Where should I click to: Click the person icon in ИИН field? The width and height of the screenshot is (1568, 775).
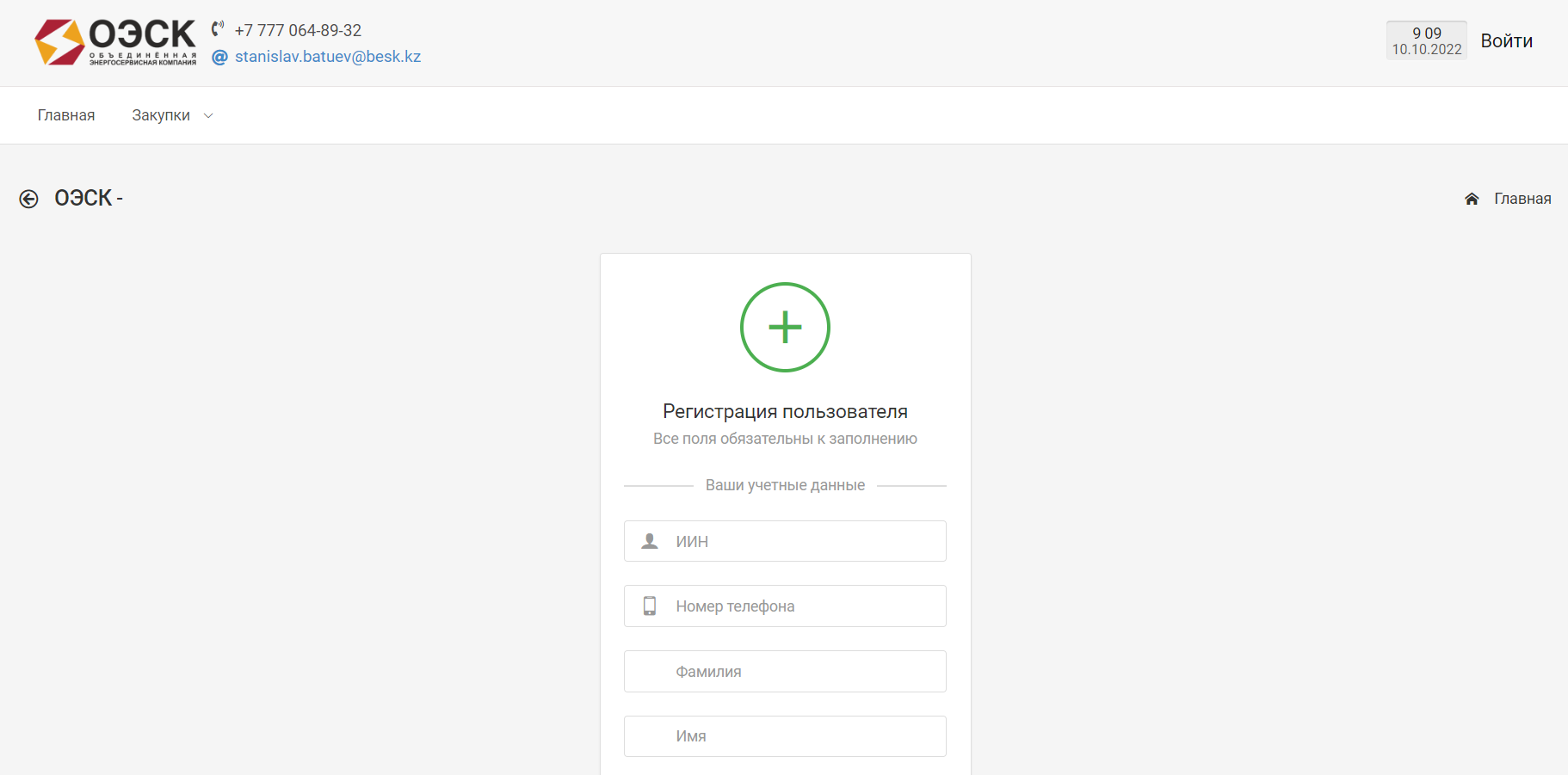point(650,541)
